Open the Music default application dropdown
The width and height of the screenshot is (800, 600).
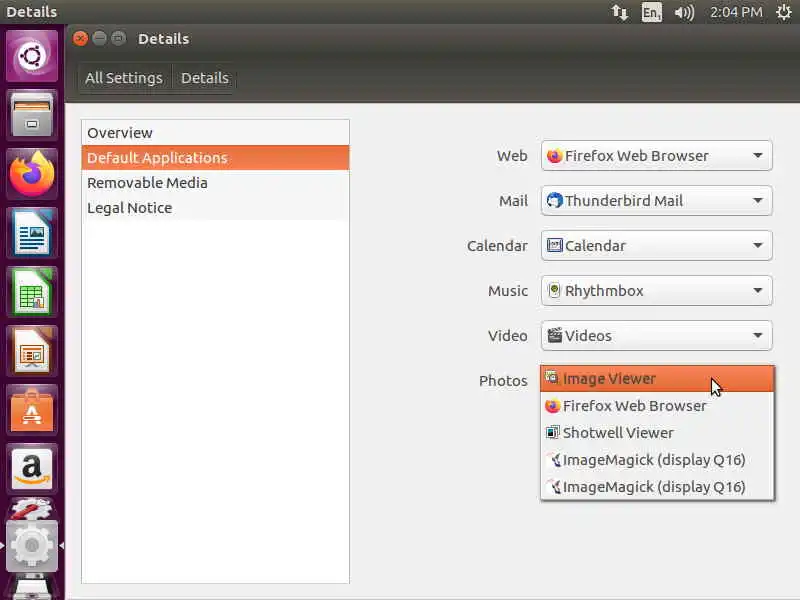click(x=657, y=290)
